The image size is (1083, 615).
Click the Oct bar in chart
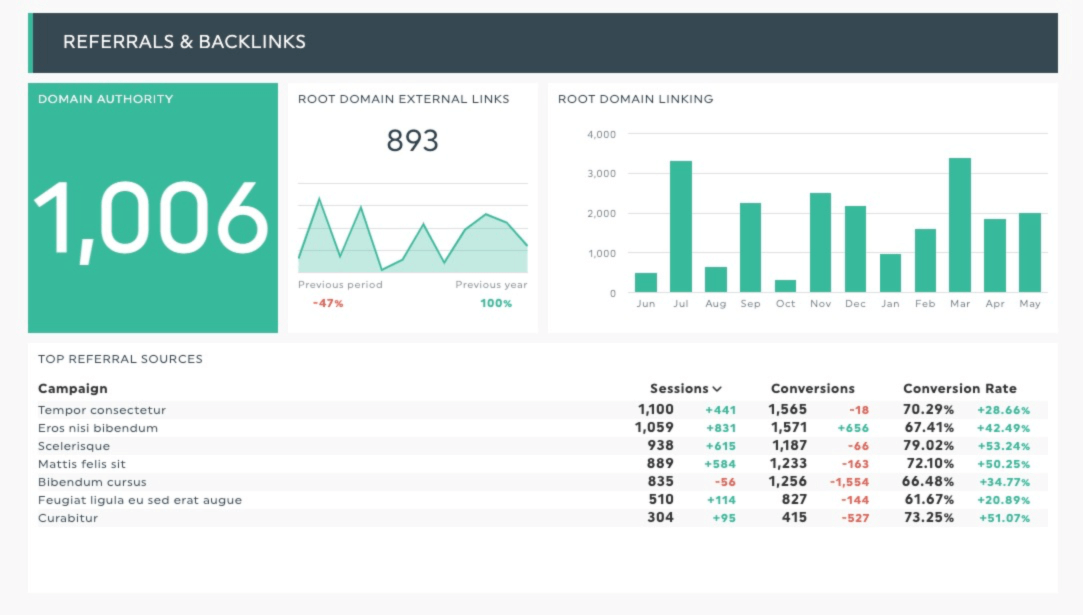pos(785,286)
